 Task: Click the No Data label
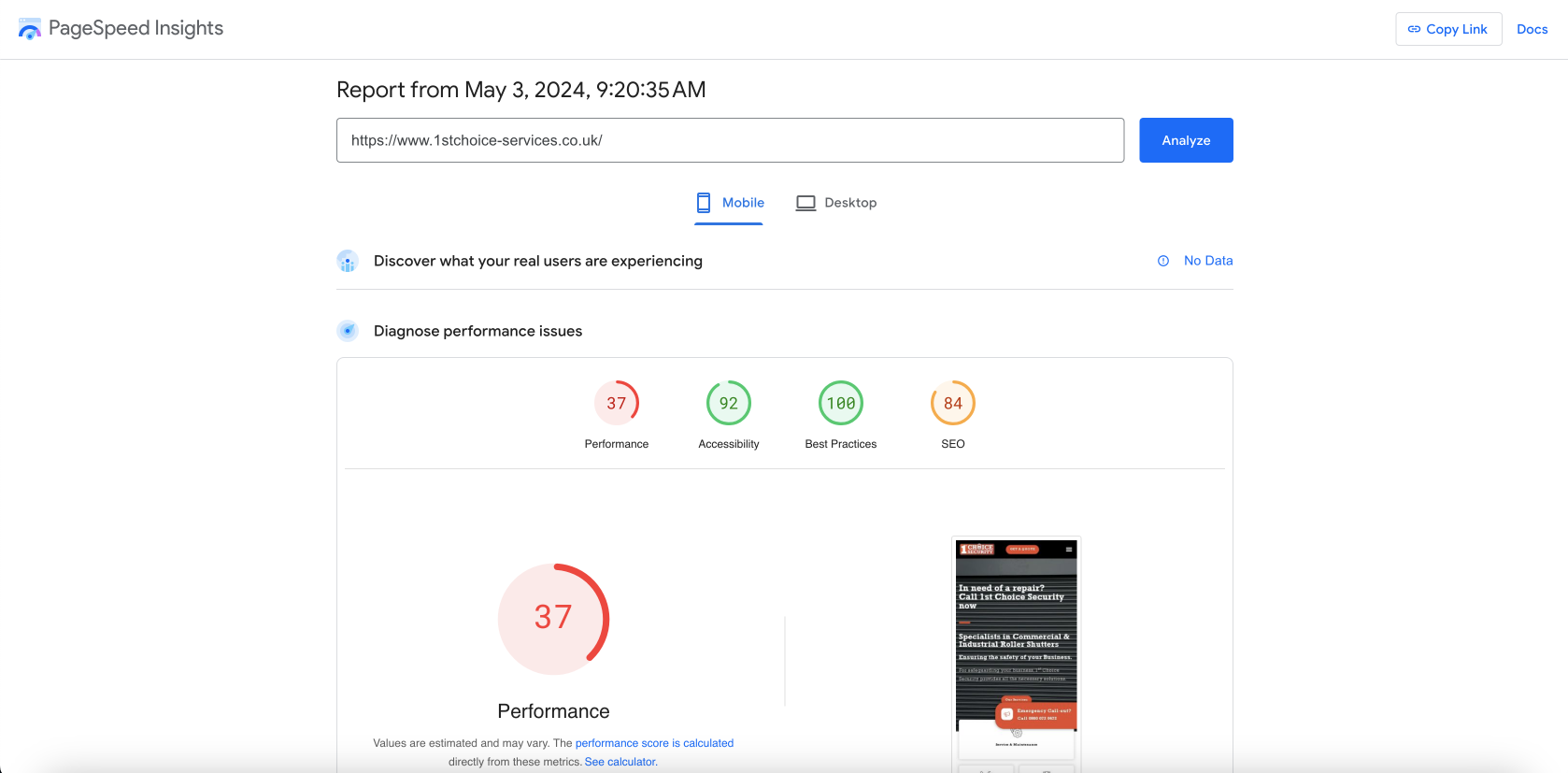click(1208, 261)
